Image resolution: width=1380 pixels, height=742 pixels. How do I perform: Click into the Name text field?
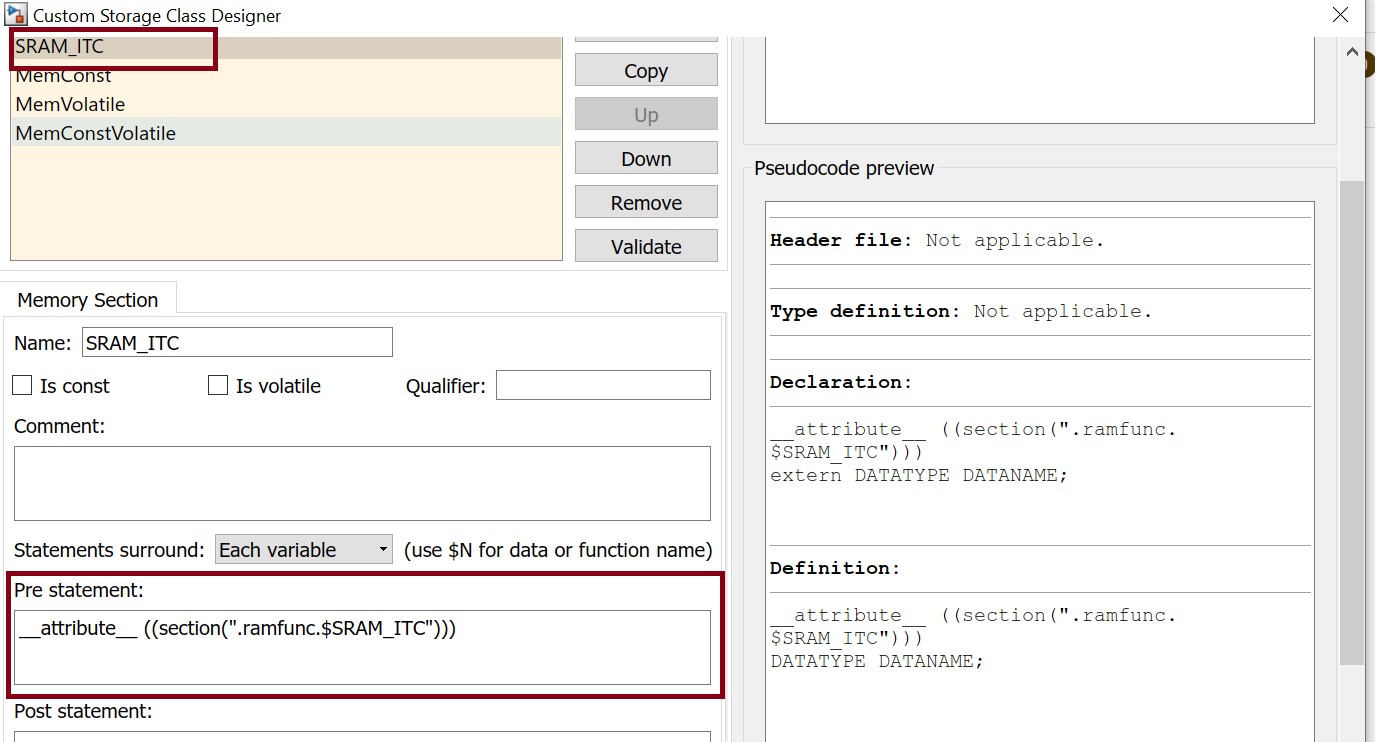tap(237, 343)
